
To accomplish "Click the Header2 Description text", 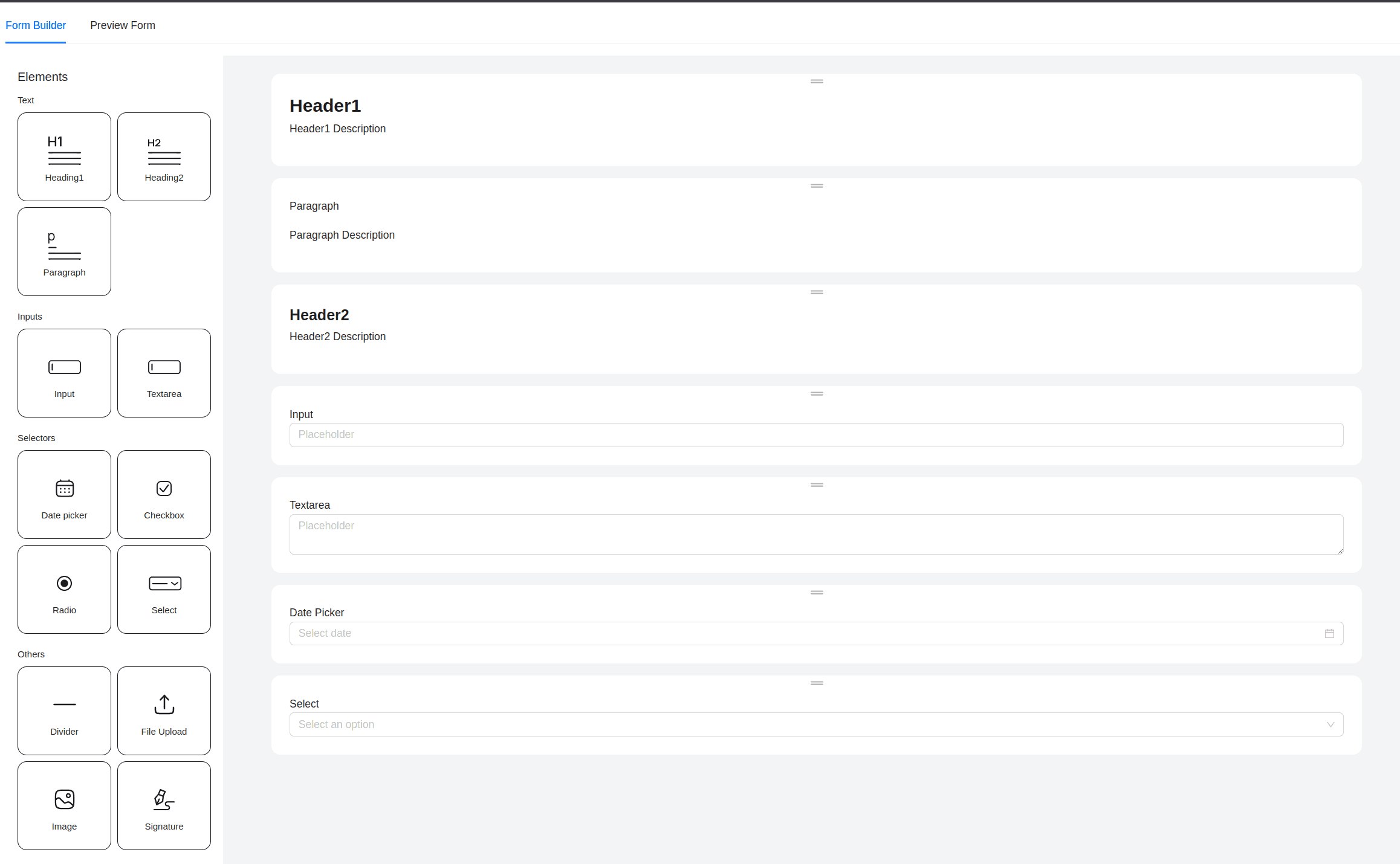I will [337, 337].
